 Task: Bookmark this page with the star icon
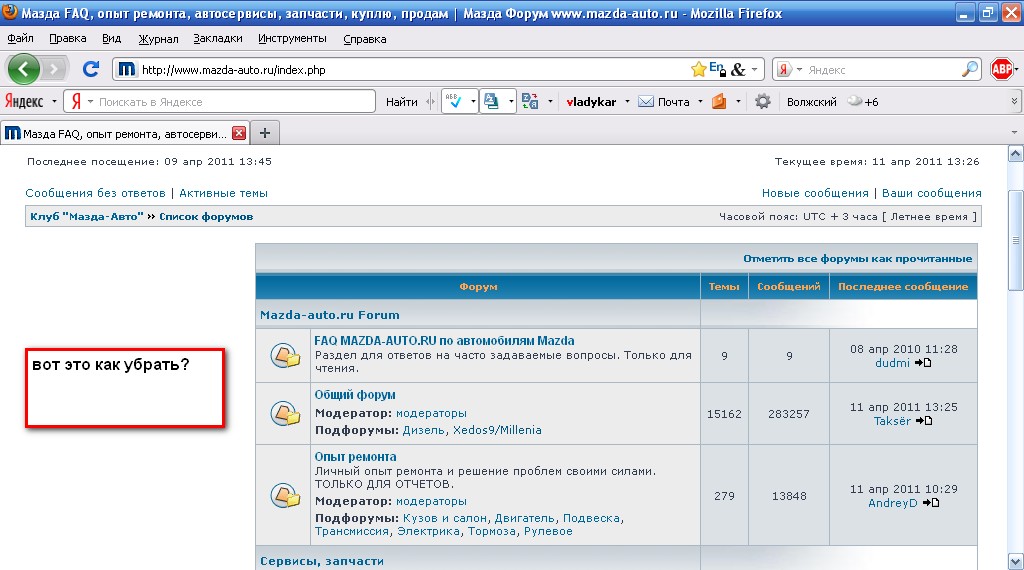tap(698, 69)
